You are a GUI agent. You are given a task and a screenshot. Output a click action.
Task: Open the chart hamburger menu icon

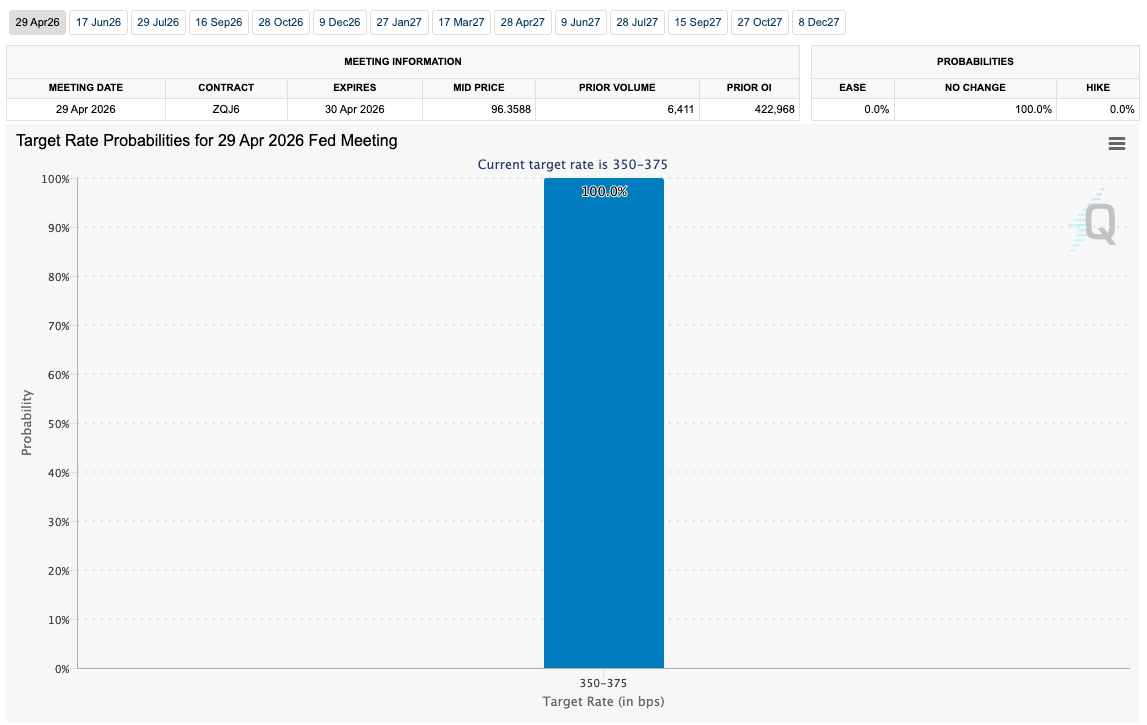(x=1117, y=144)
